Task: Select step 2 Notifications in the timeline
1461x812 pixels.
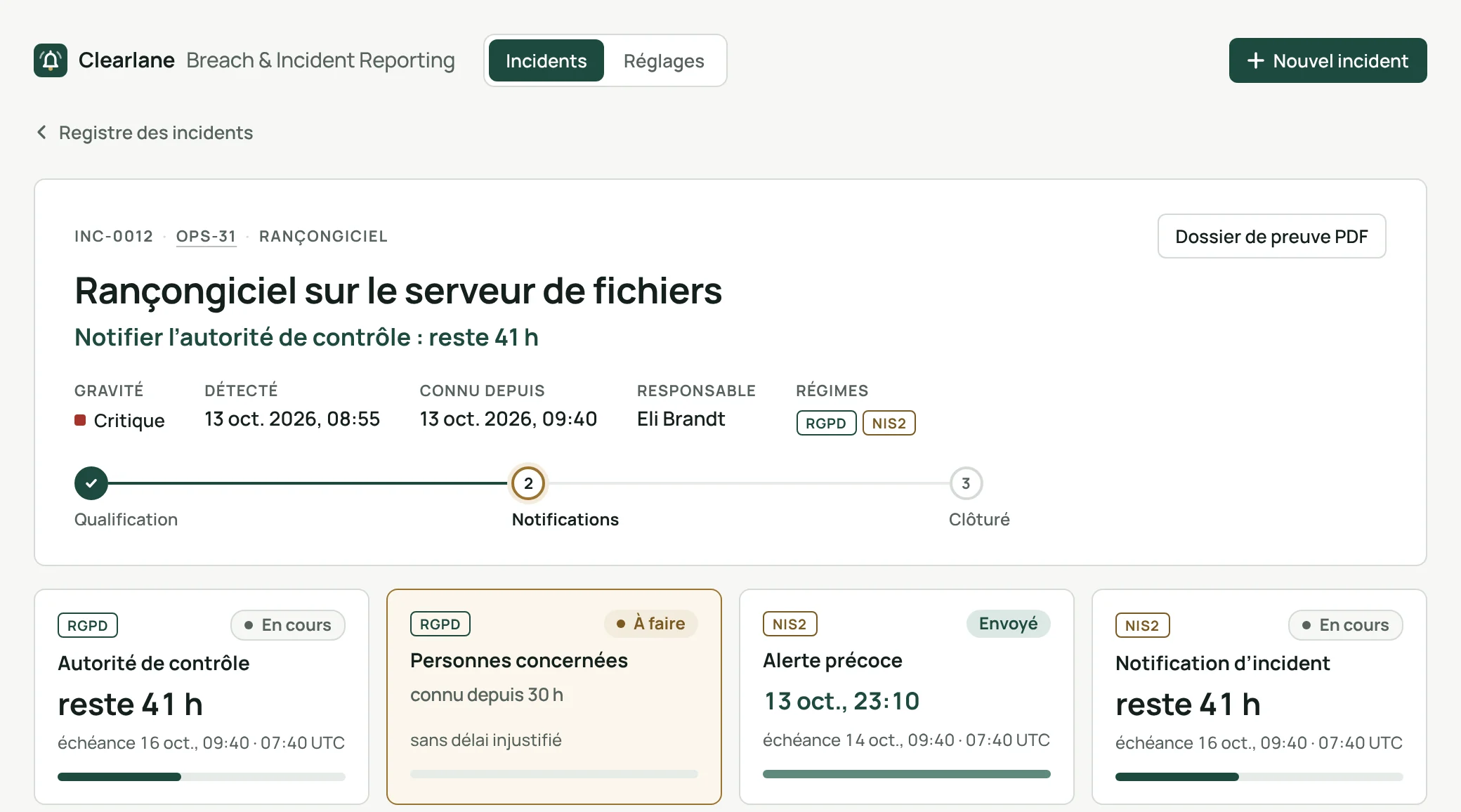Action: [528, 483]
